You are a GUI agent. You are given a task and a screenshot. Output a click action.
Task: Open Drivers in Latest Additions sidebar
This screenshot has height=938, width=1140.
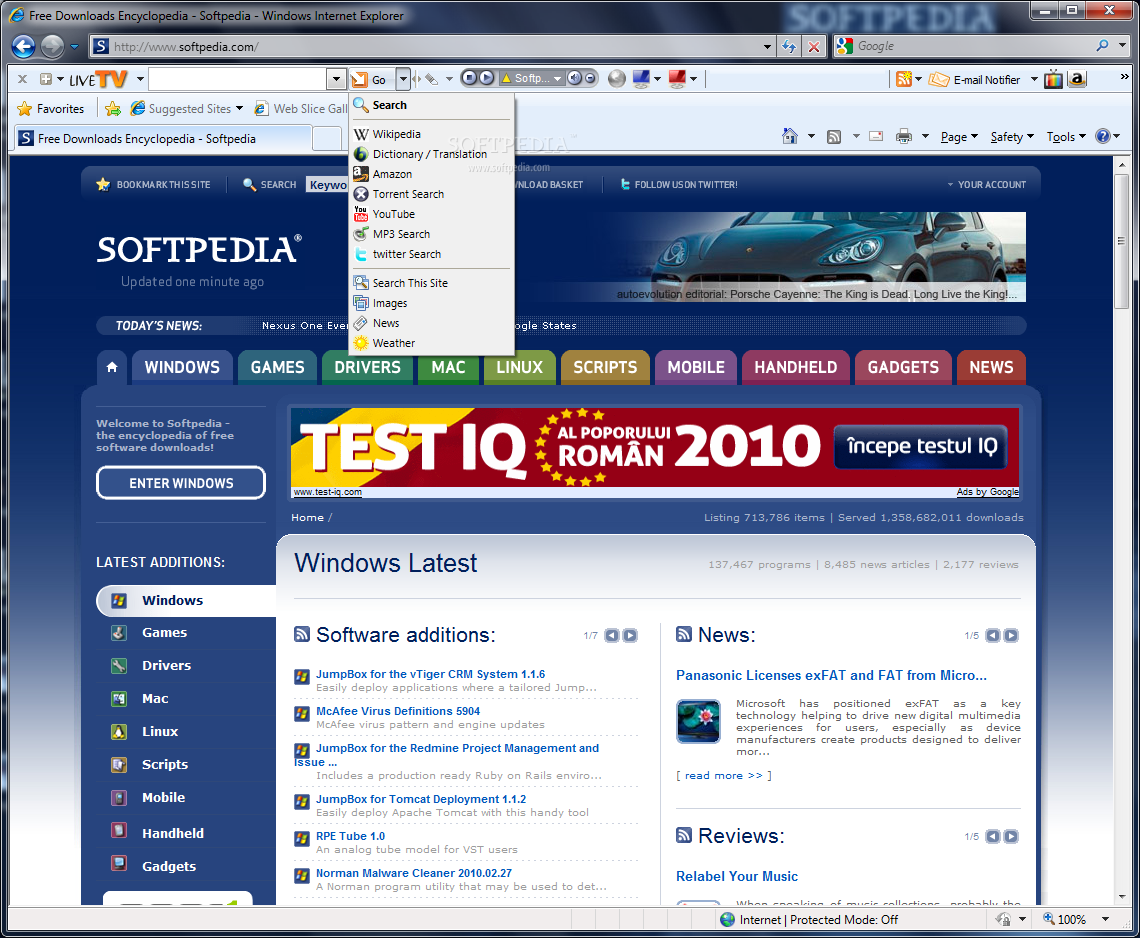(166, 665)
